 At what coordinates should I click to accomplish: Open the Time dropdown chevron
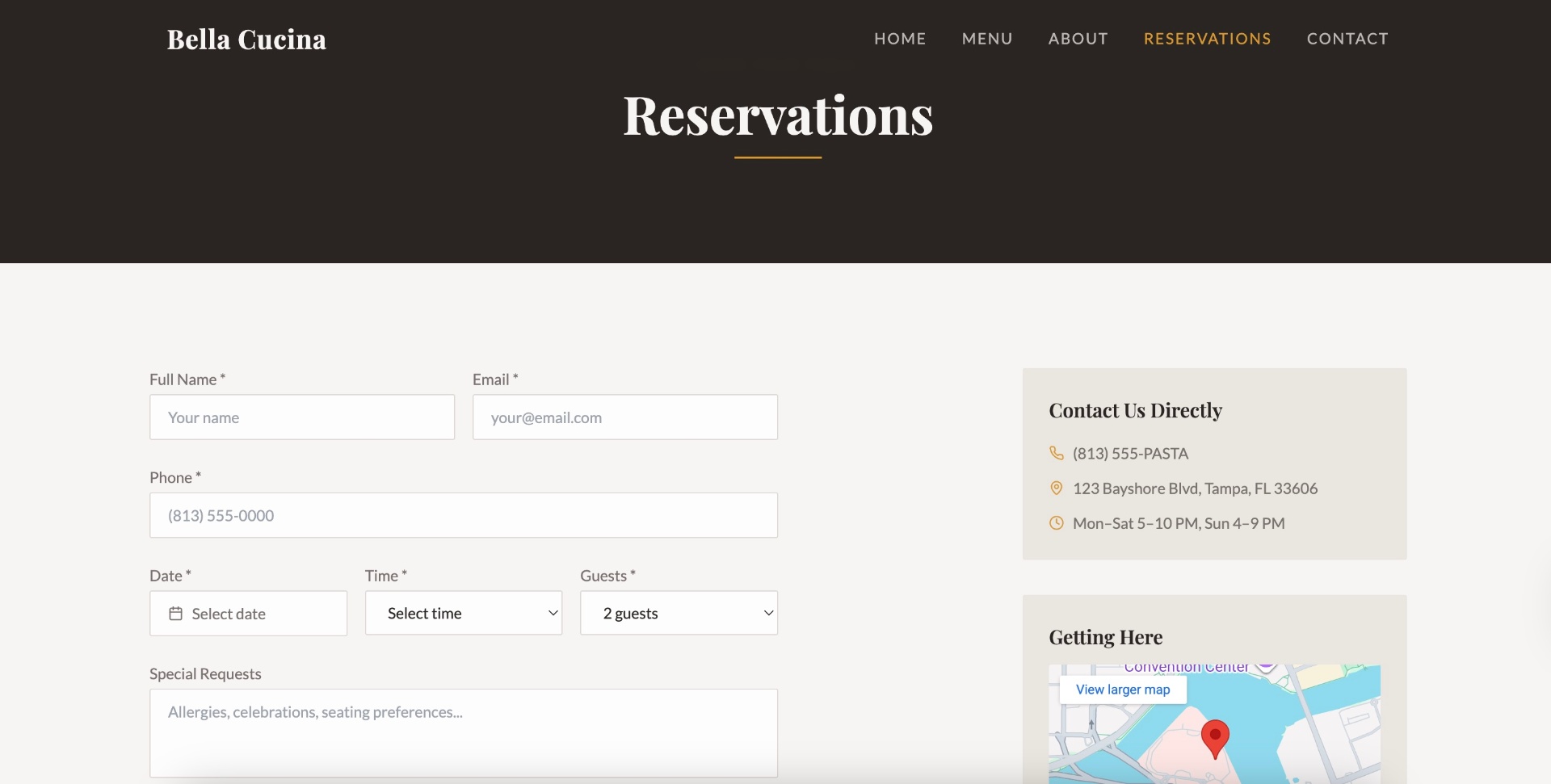[553, 613]
